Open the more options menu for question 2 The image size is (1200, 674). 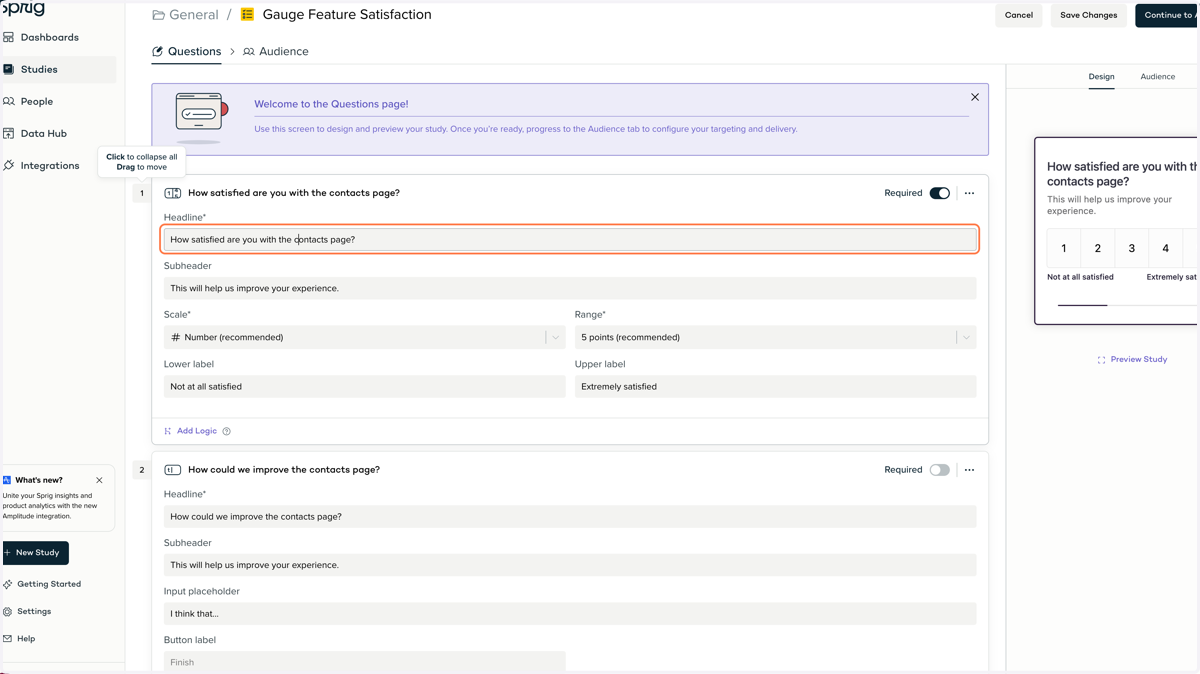969,470
